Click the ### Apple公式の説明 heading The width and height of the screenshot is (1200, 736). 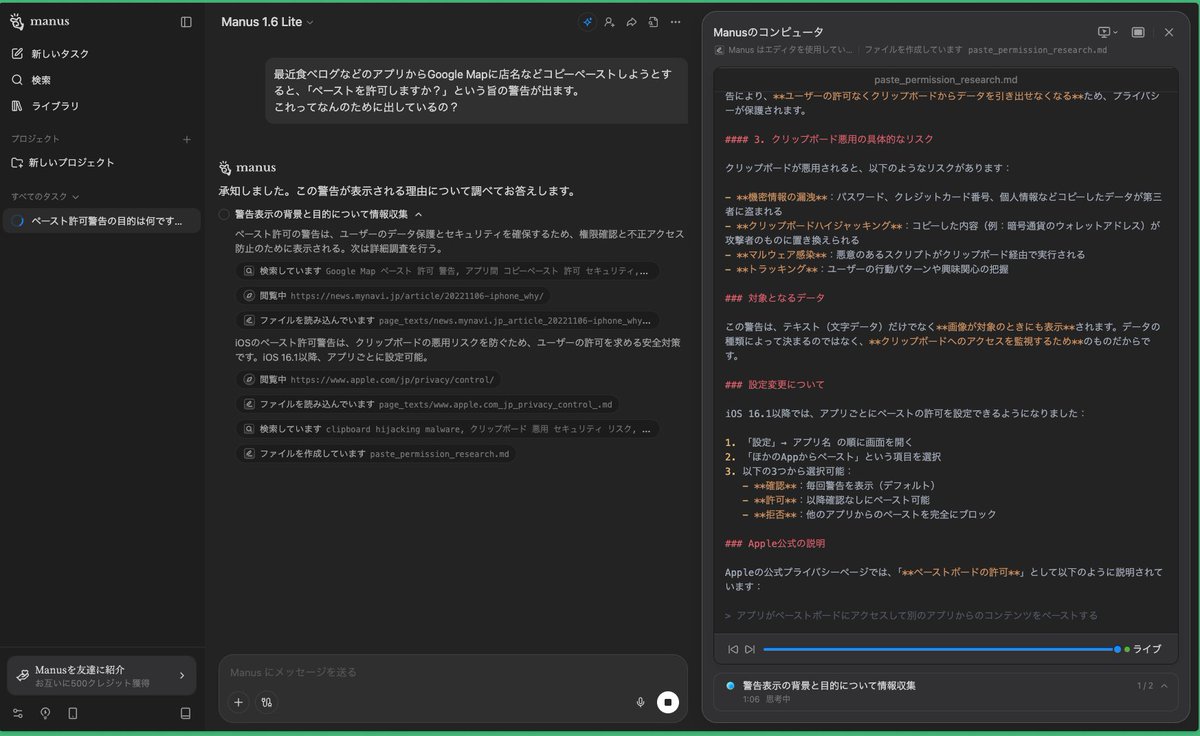coord(774,543)
